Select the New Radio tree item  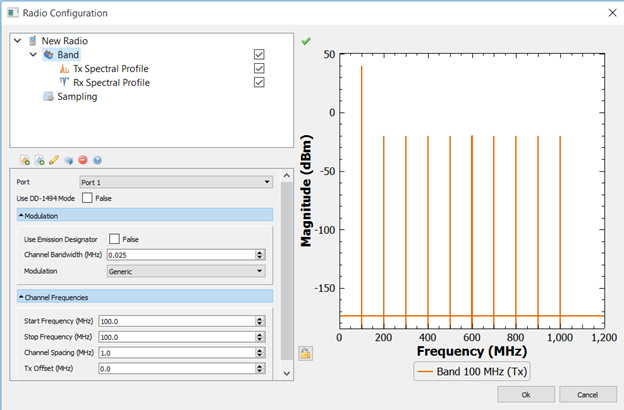pos(64,41)
